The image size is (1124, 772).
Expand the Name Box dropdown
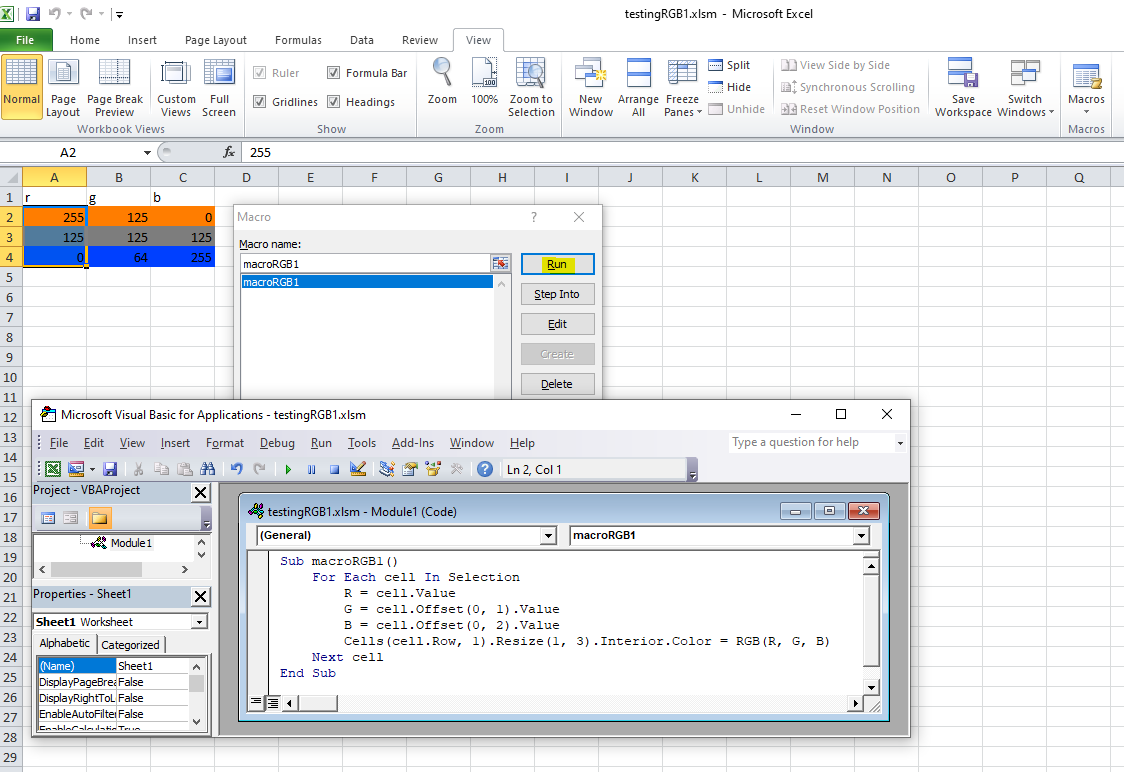[x=147, y=152]
